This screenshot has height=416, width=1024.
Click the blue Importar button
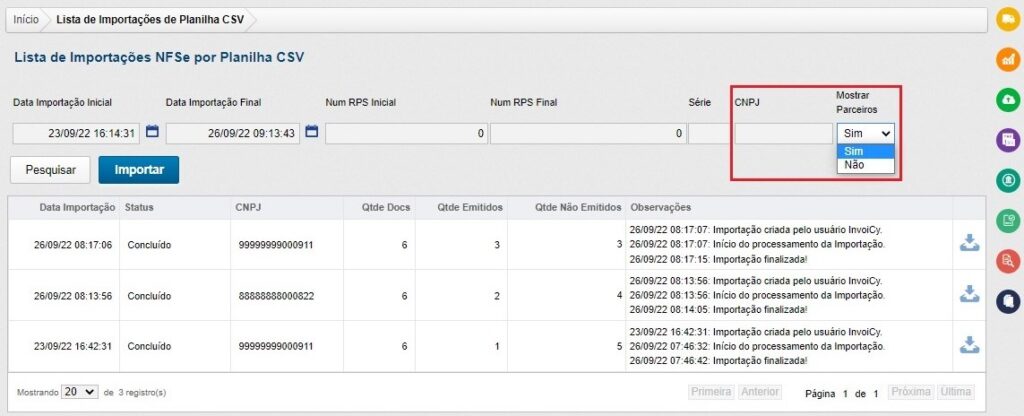pos(138,170)
